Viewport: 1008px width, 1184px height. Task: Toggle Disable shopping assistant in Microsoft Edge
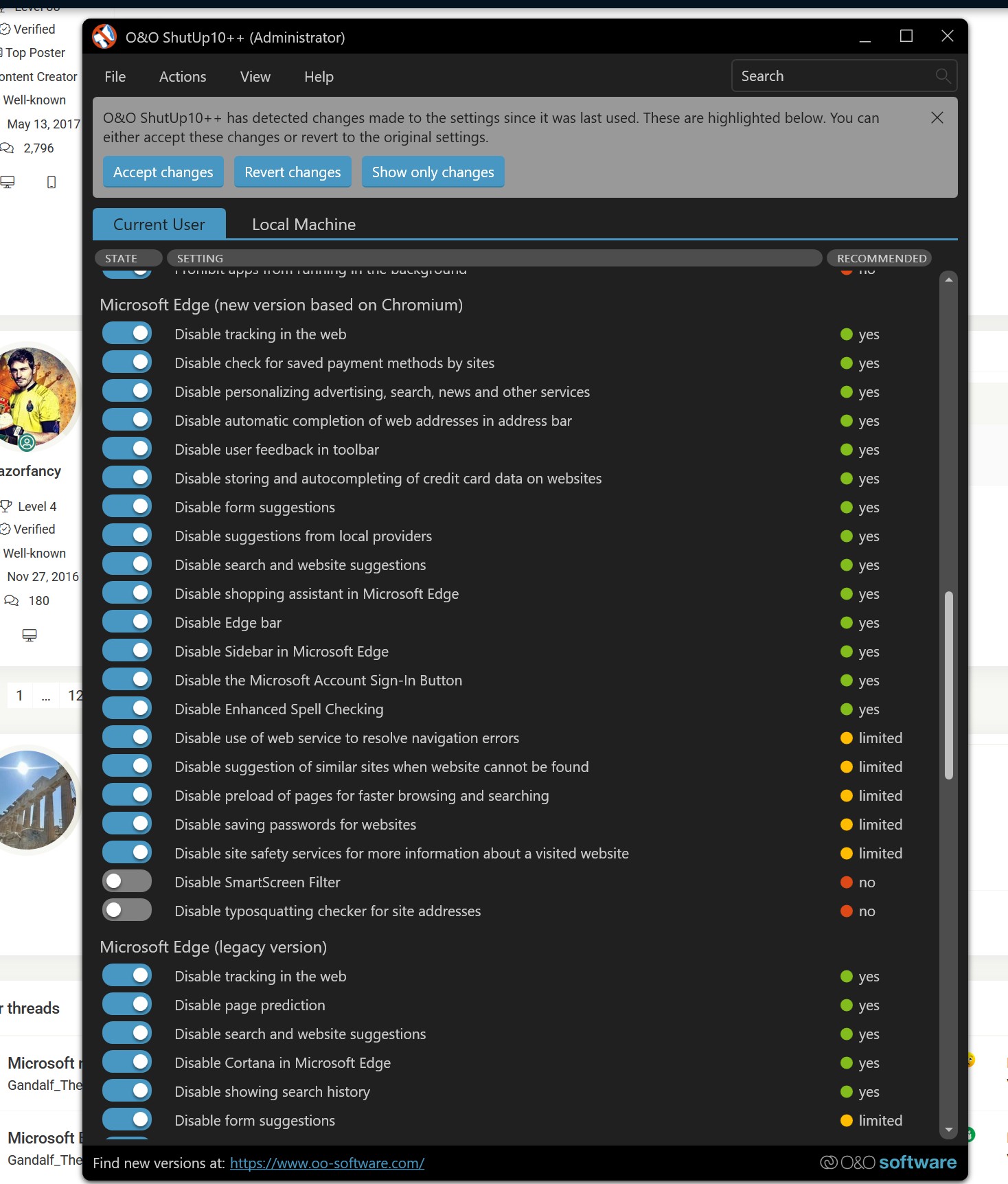coord(127,593)
